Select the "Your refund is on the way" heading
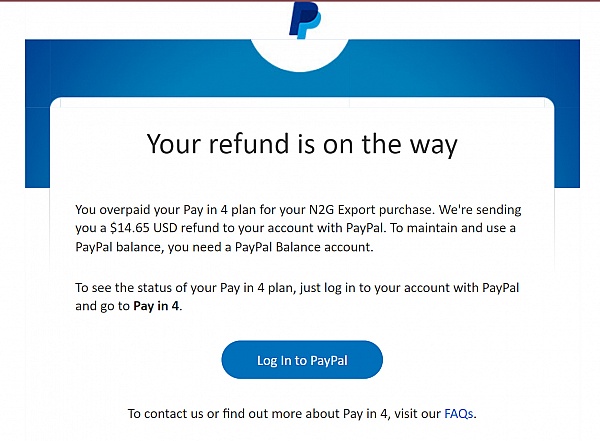Image resolution: width=600 pixels, height=441 pixels. (302, 145)
